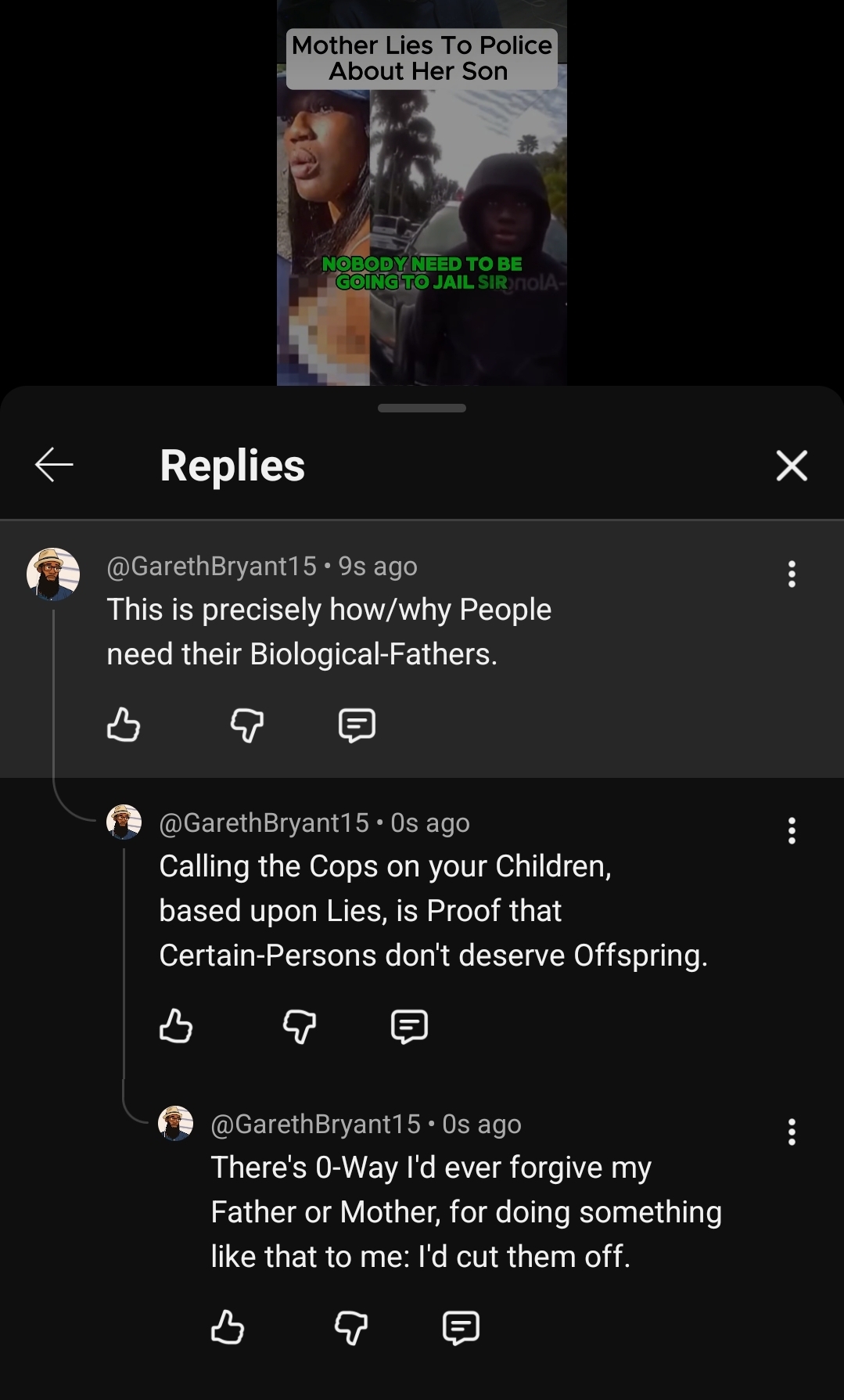Tap the large avatar of the top comment

(53, 574)
